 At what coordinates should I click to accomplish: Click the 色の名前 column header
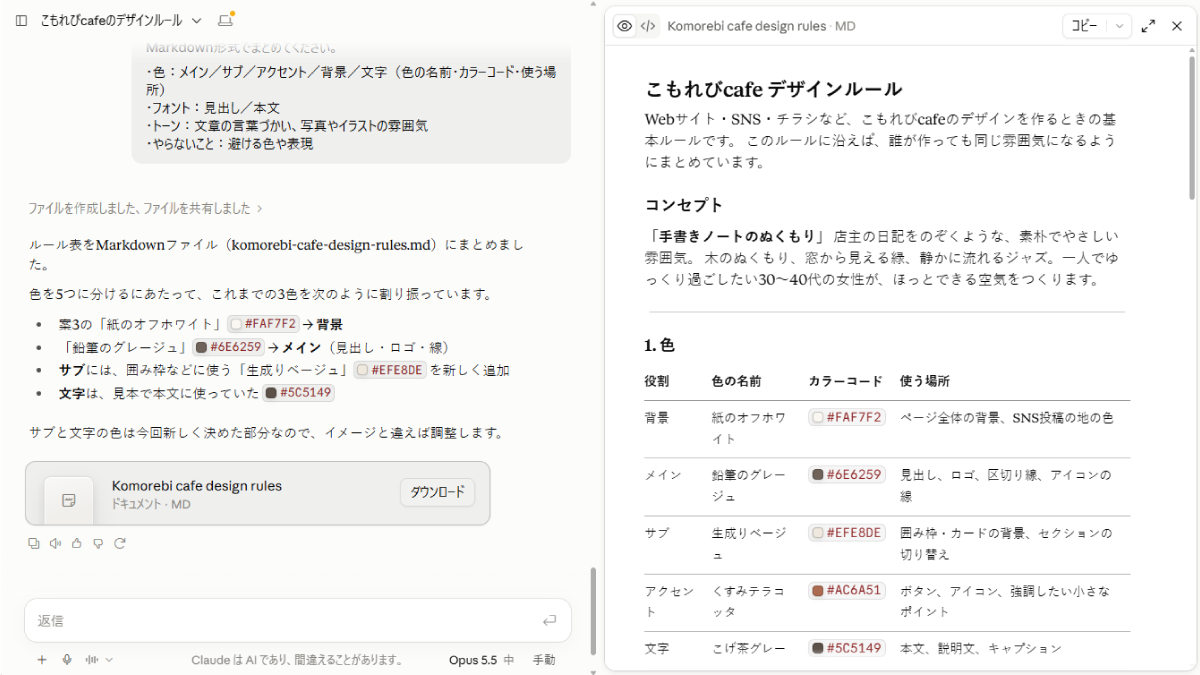point(736,381)
